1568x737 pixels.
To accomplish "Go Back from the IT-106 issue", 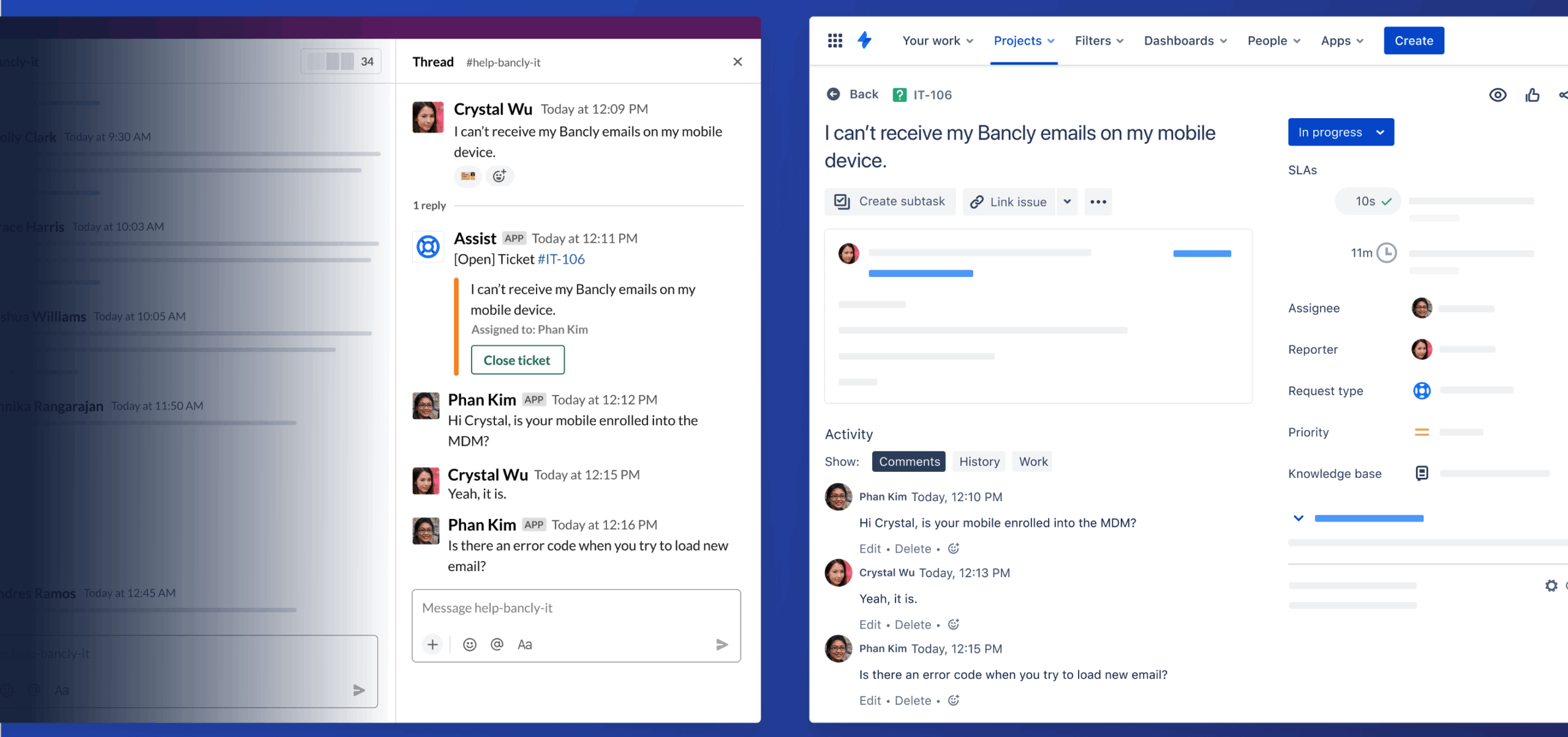I will point(853,94).
